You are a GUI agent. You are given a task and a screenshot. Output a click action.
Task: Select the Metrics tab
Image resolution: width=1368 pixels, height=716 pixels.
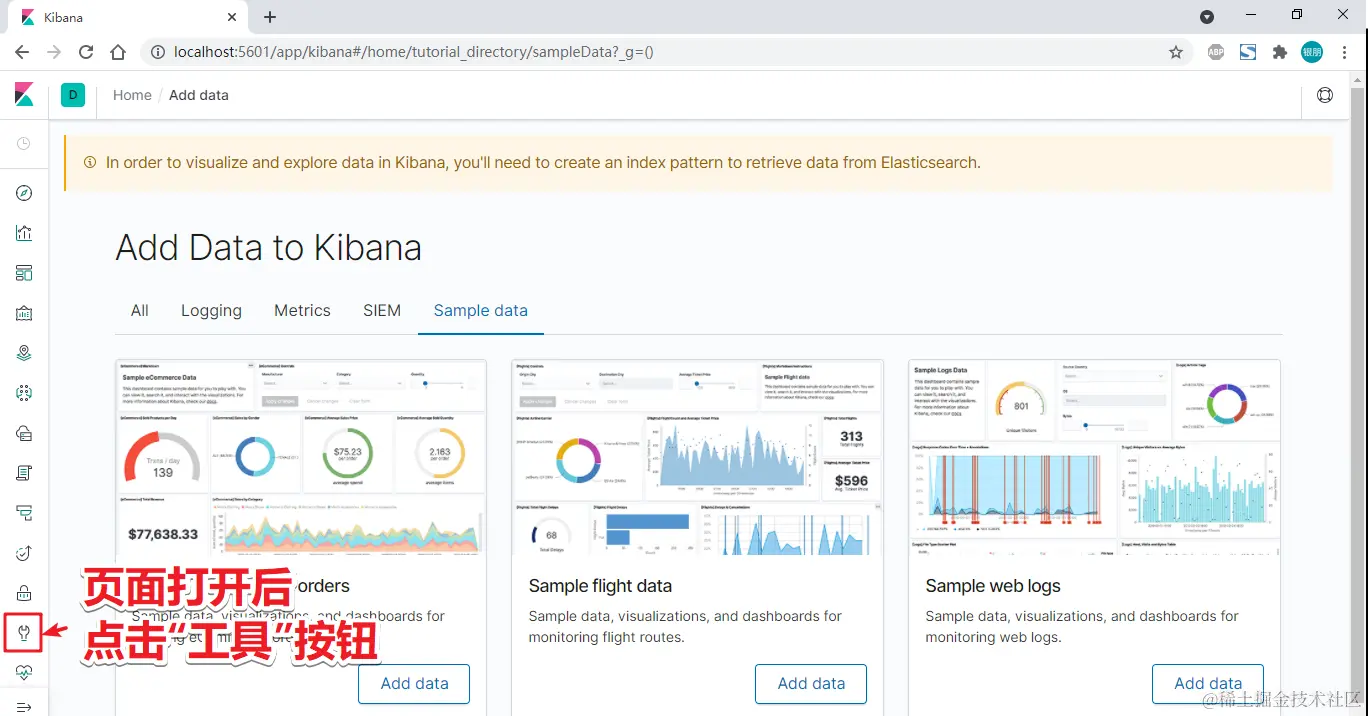coord(302,310)
